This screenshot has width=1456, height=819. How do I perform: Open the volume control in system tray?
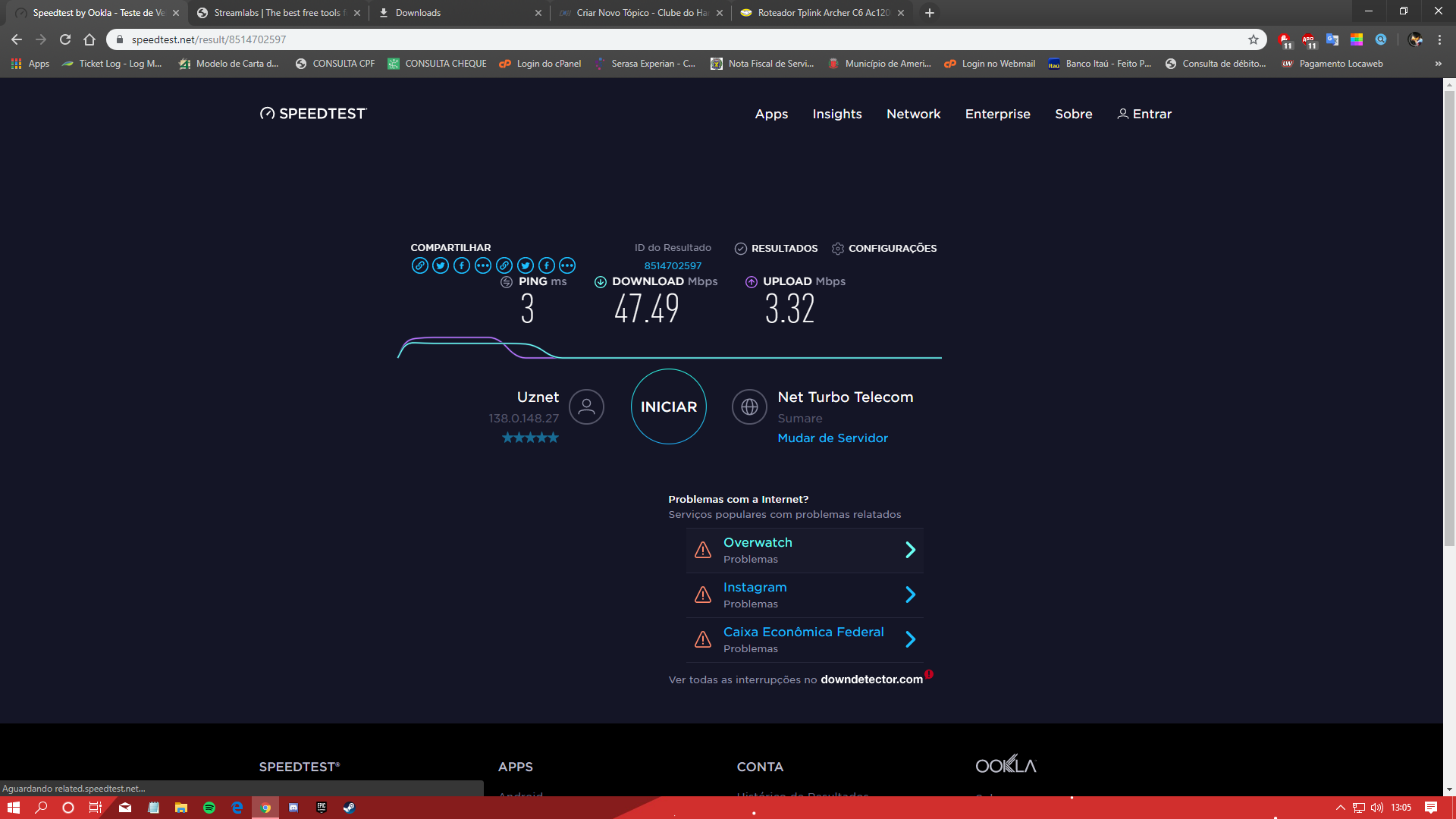[x=1377, y=808]
